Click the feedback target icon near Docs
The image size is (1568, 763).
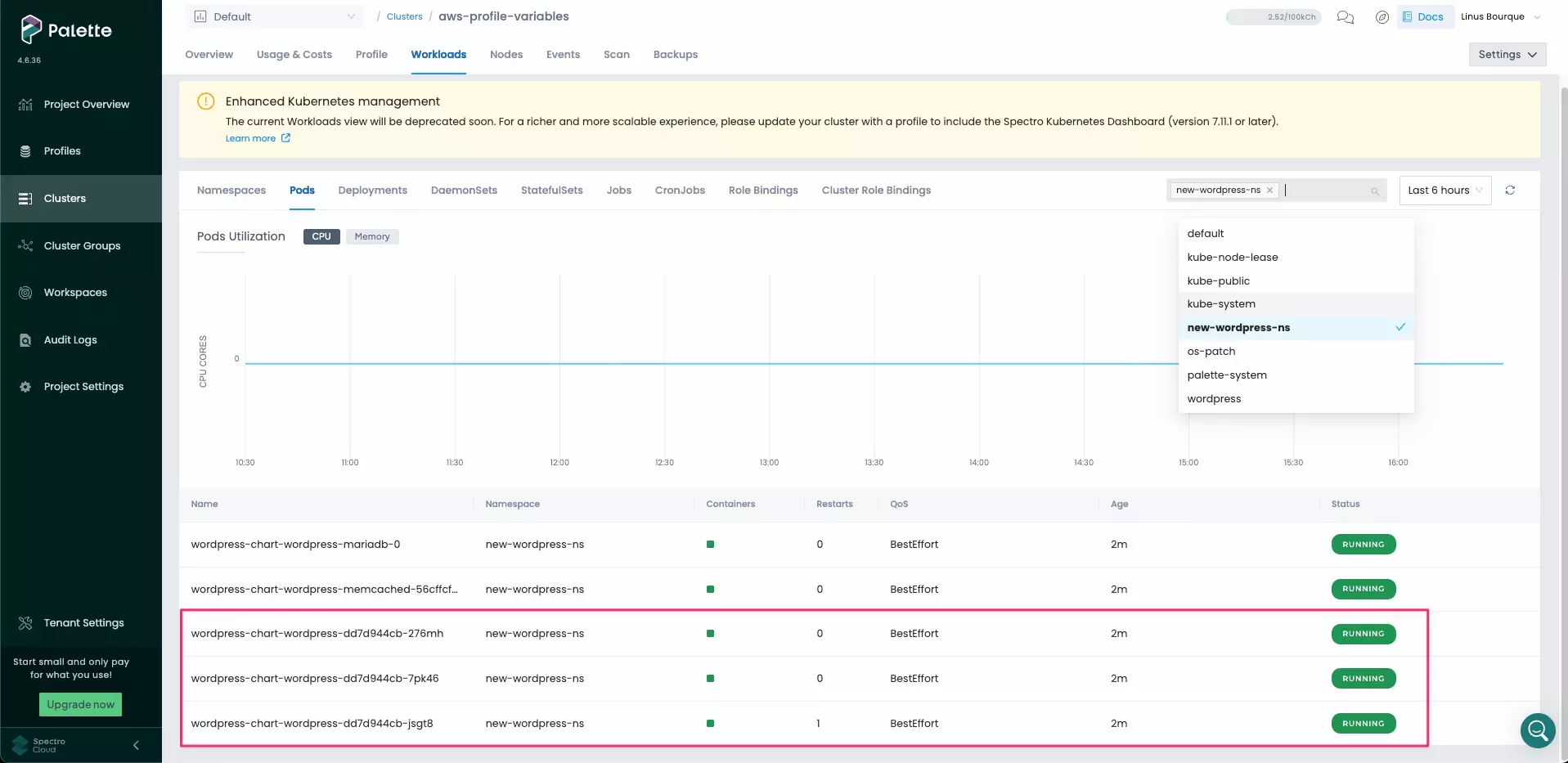(1382, 16)
